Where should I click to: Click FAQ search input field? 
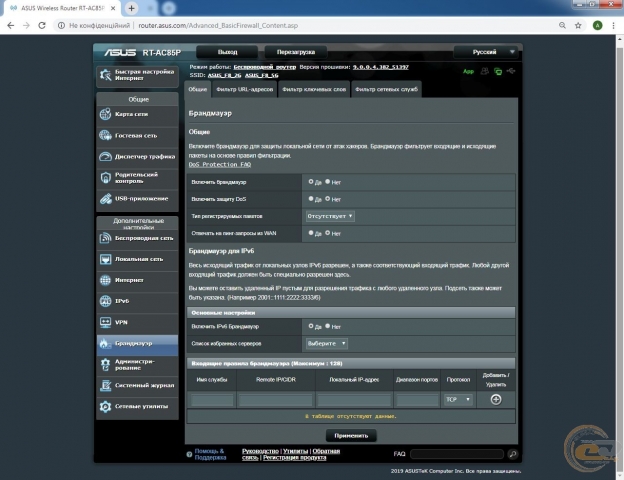click(457, 454)
